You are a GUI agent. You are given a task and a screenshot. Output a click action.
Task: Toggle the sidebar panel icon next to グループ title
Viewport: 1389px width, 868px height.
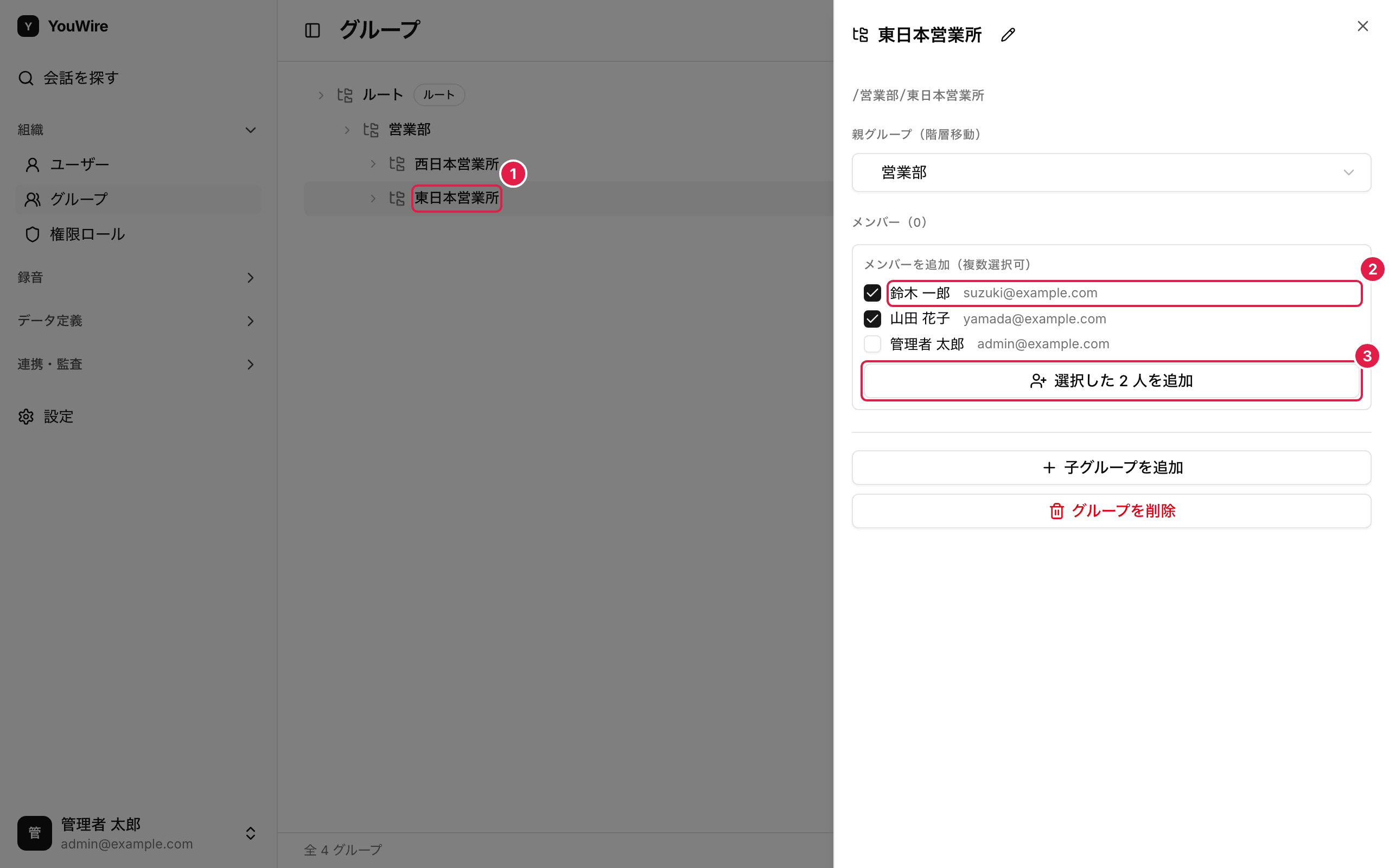click(312, 30)
